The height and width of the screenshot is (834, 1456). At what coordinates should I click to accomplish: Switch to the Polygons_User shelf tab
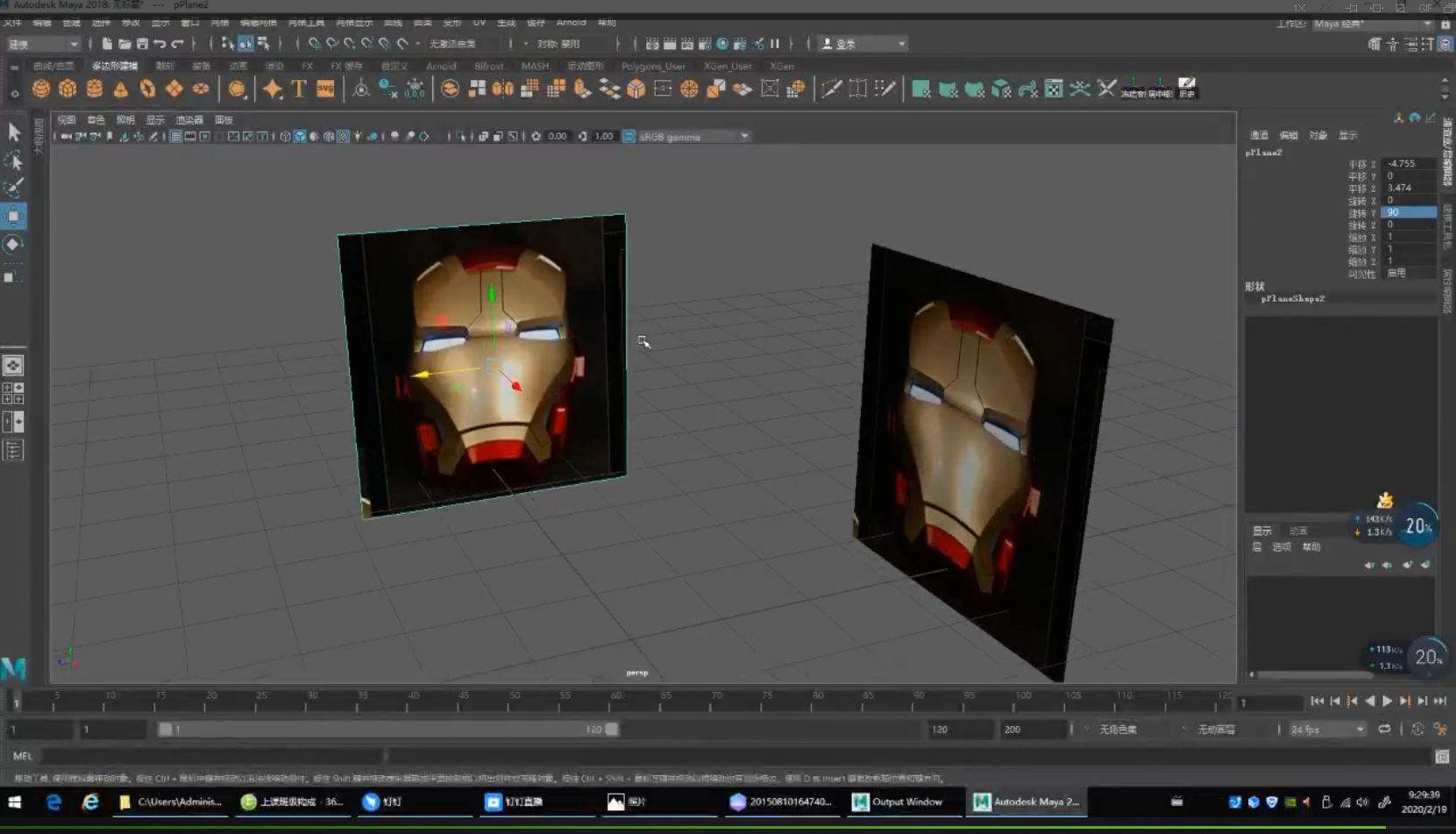(x=653, y=66)
